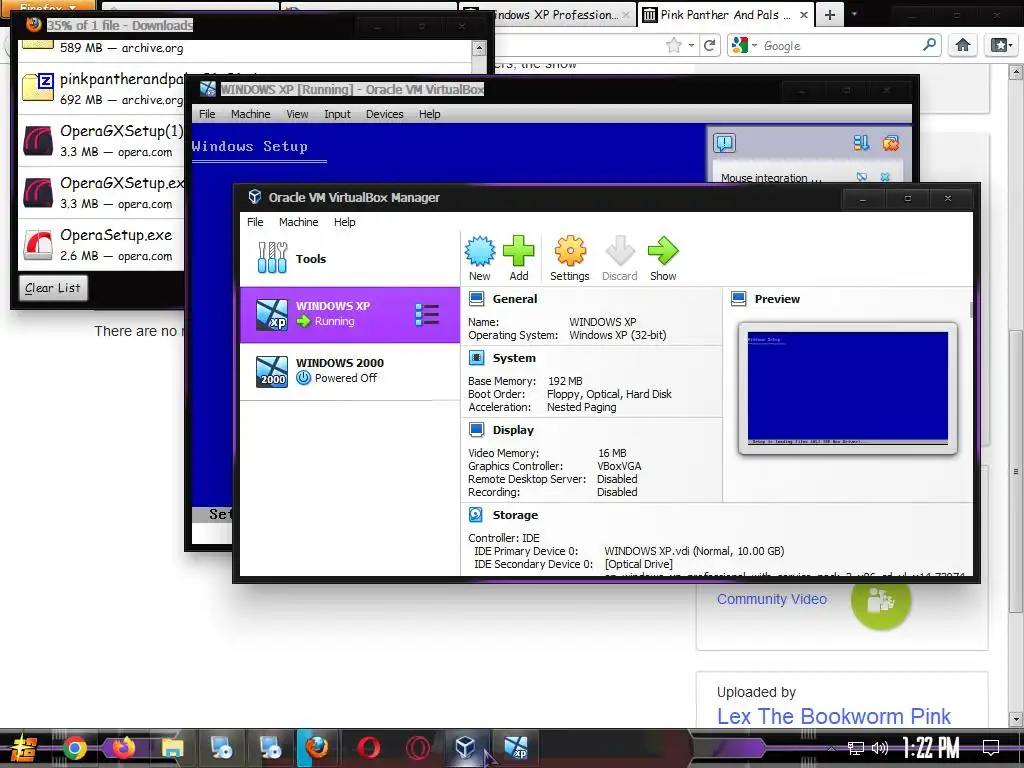Click the 192 MB base memory value

tap(565, 381)
